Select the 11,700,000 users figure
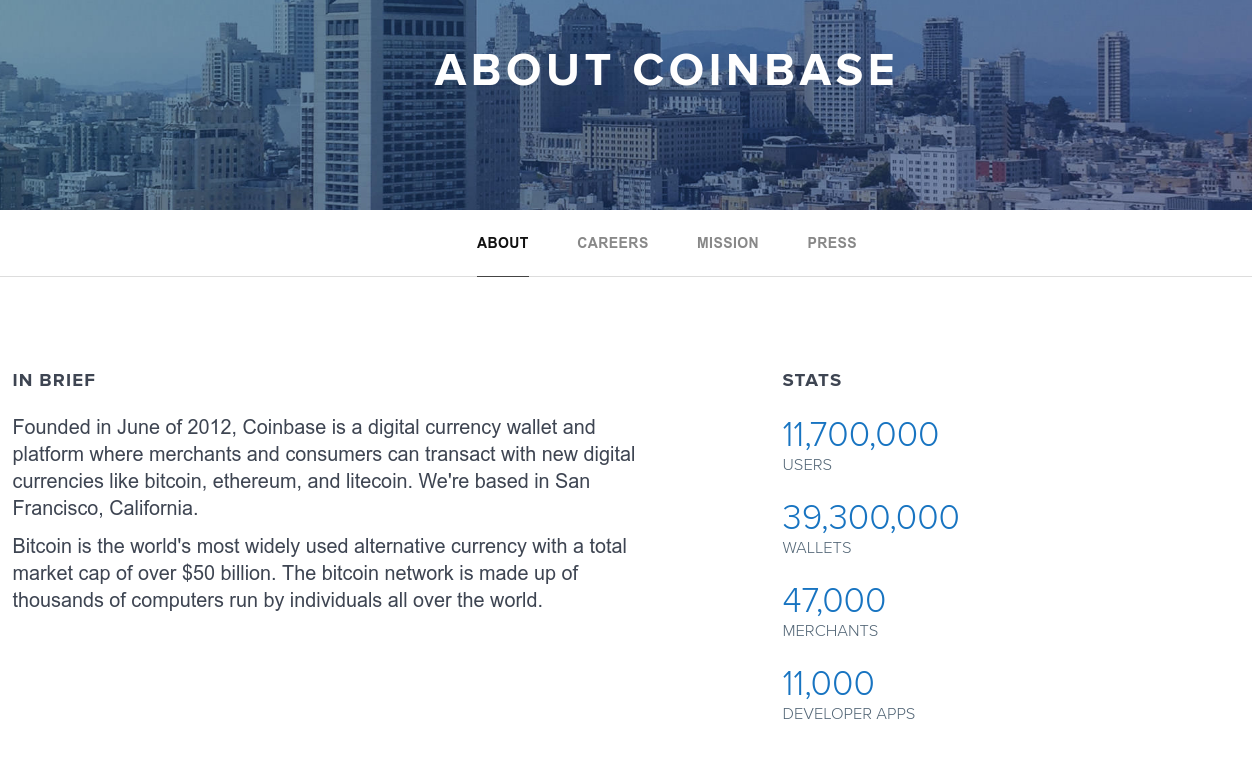Screen dimensions: 1252x765 (860, 435)
